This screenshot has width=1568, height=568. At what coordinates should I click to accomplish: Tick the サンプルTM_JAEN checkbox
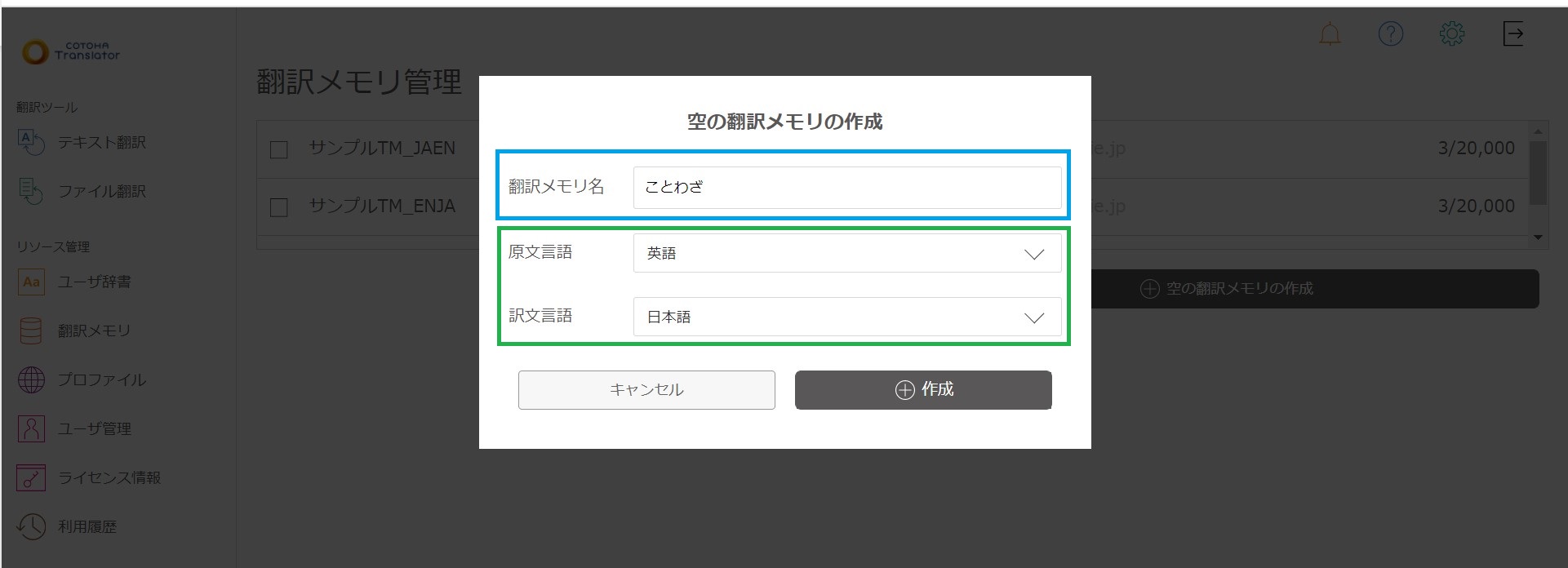279,149
